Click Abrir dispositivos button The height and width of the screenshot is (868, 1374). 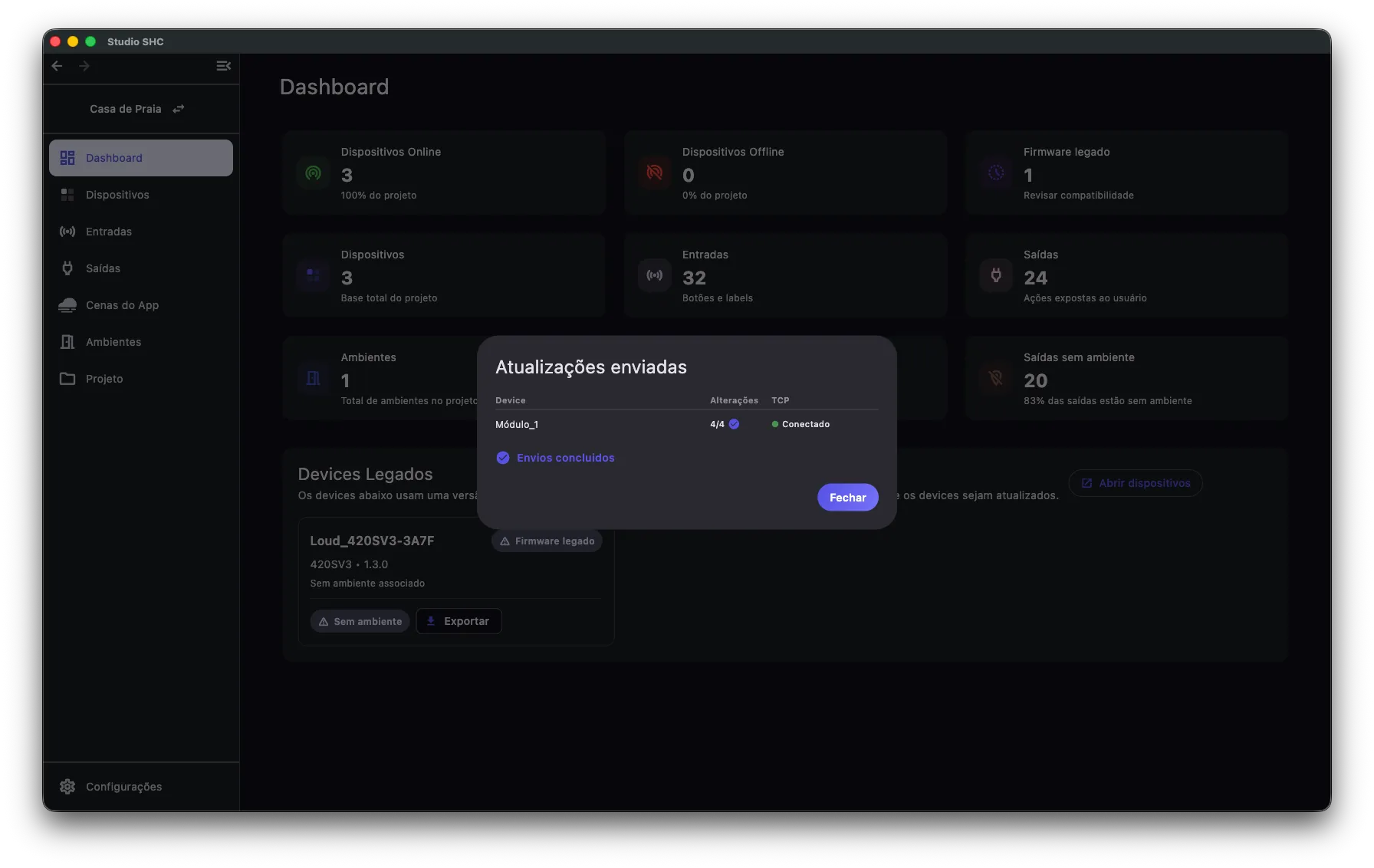(1135, 483)
